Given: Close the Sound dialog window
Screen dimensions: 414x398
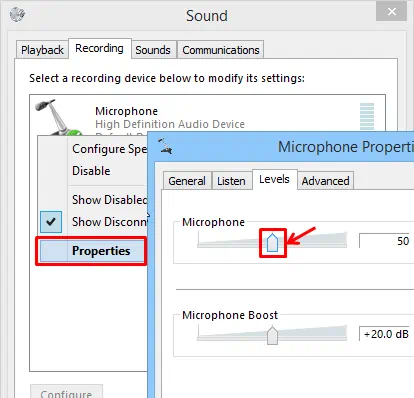Looking at the screenshot, I should click(392, 12).
